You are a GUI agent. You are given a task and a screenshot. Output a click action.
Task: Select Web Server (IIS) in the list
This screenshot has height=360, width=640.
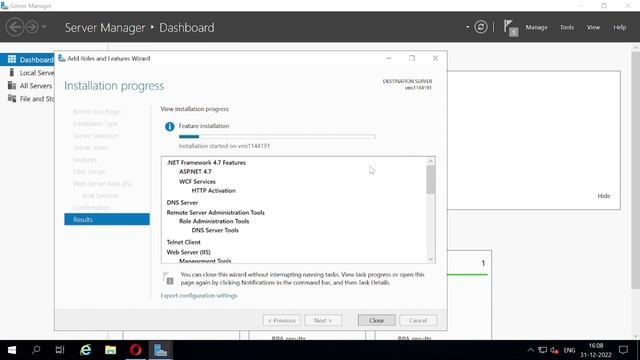point(189,252)
